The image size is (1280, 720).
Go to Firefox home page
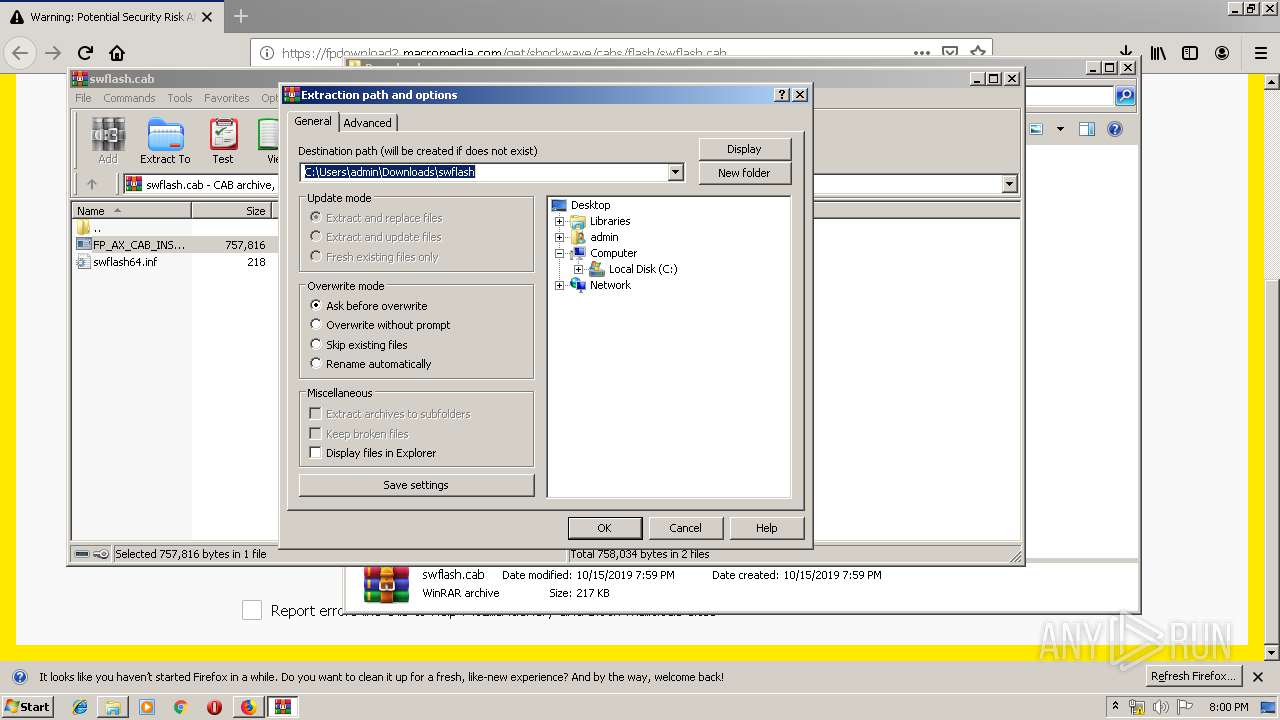[x=117, y=53]
